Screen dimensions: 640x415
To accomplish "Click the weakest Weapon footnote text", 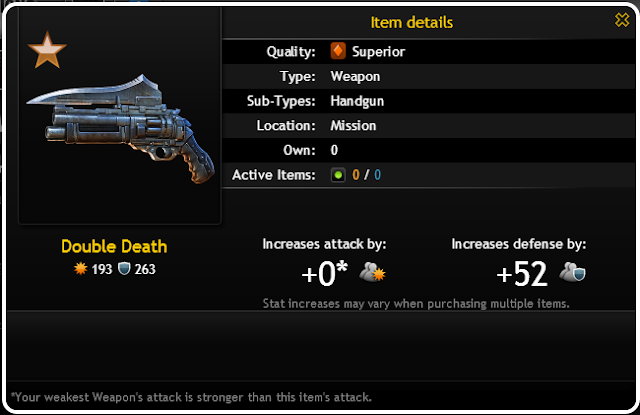I will [x=191, y=397].
